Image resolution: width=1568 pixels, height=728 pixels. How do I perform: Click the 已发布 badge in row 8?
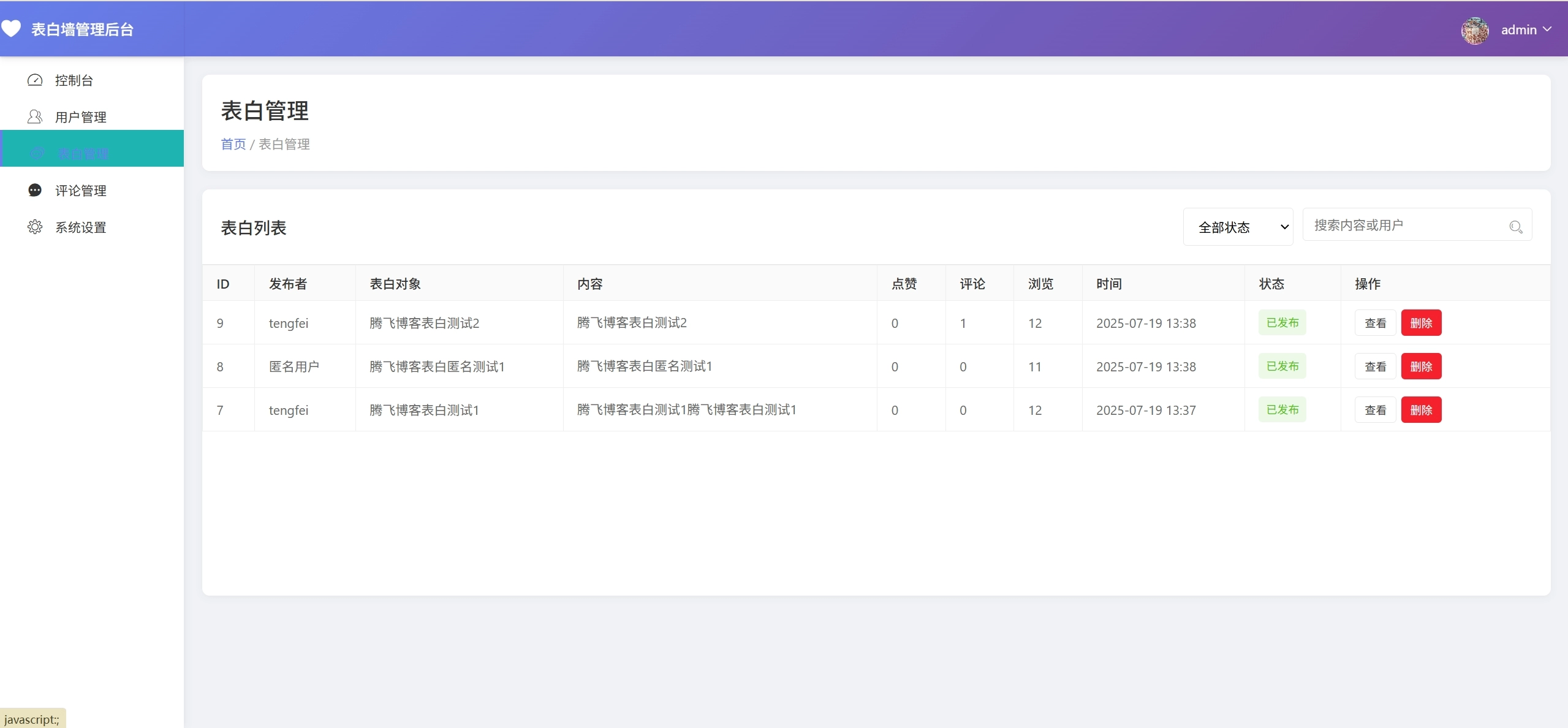click(x=1282, y=366)
